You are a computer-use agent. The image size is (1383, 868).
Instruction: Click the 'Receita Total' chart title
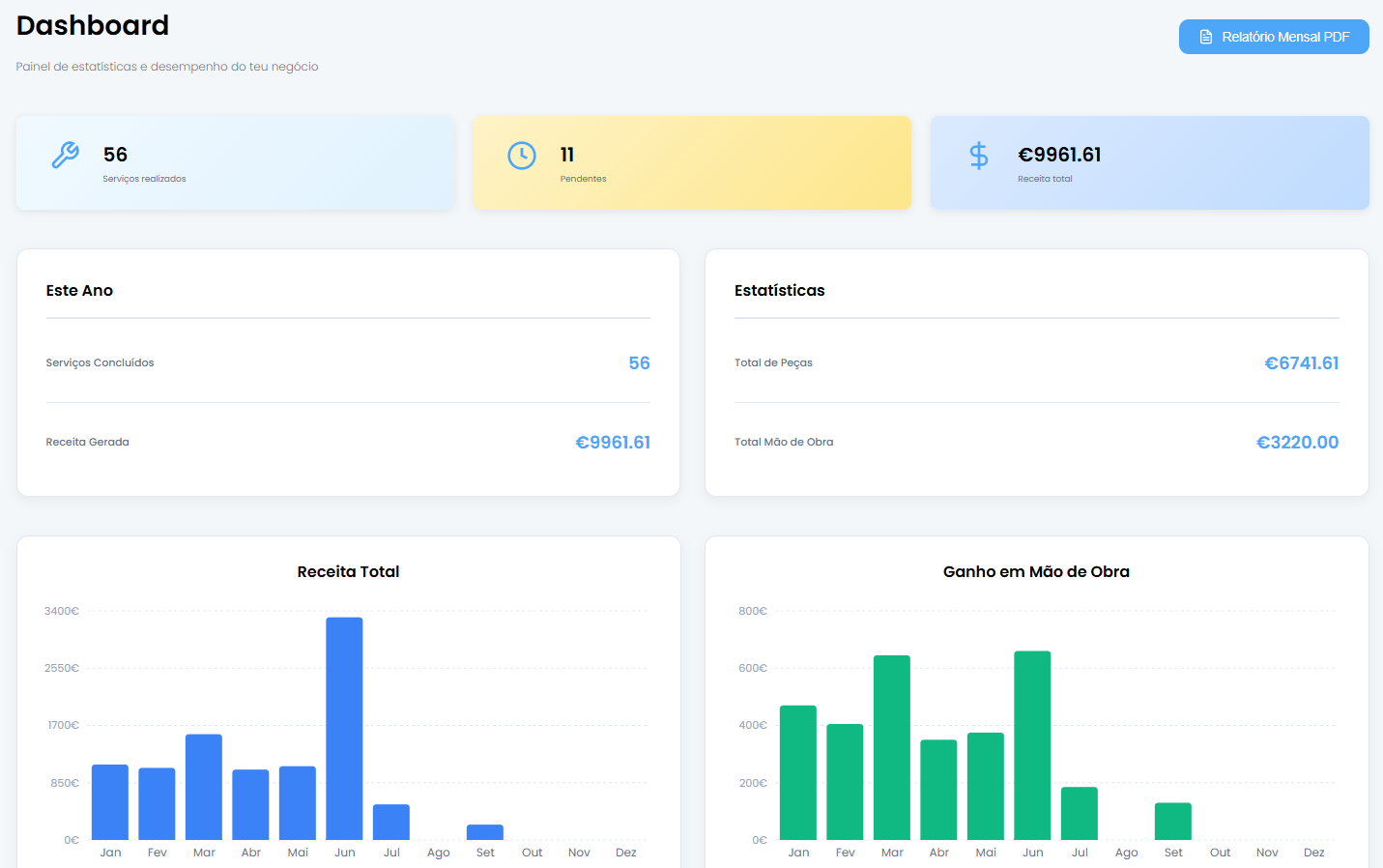click(348, 571)
